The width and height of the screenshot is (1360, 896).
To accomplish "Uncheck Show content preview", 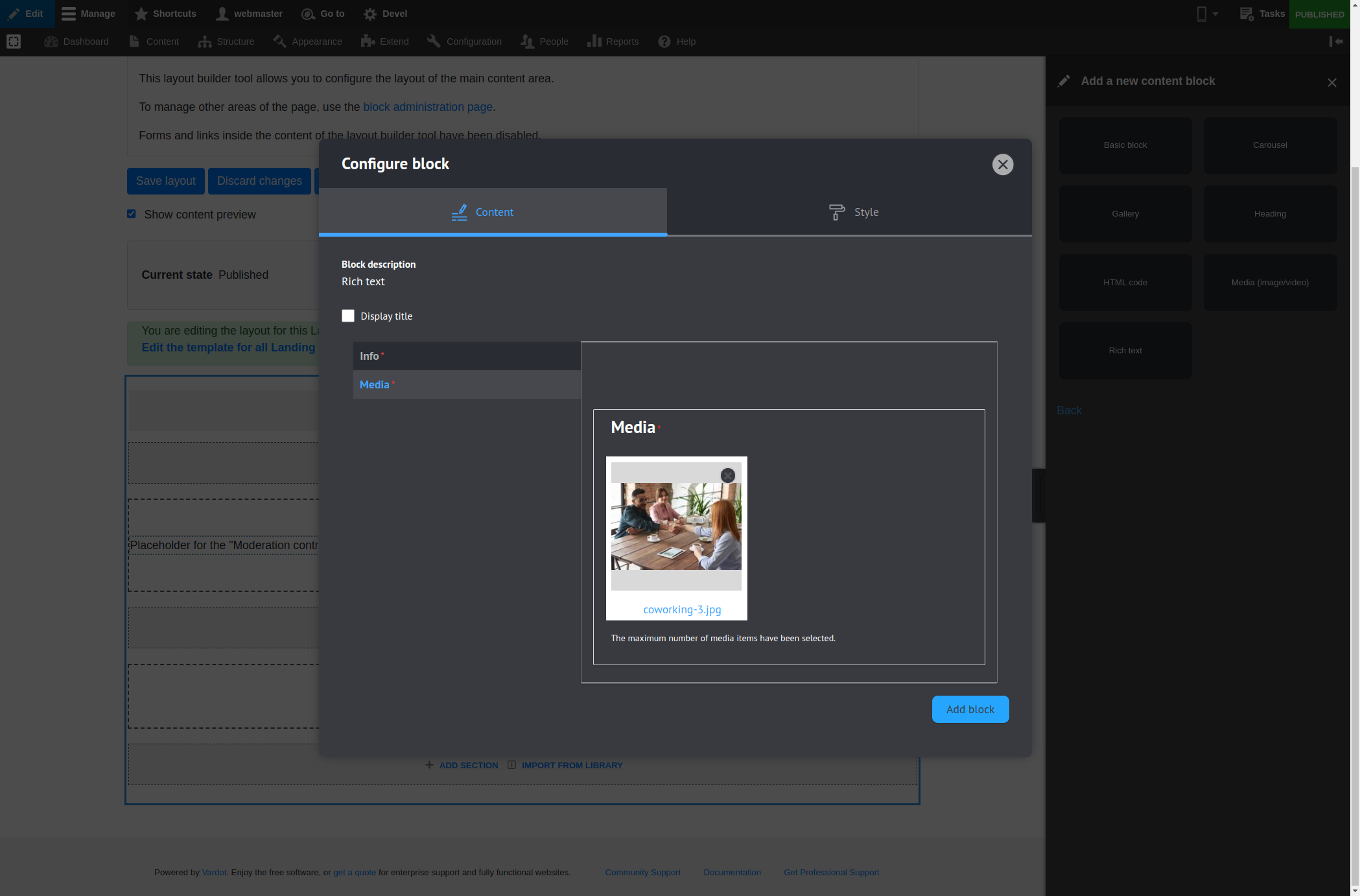I will 132,214.
